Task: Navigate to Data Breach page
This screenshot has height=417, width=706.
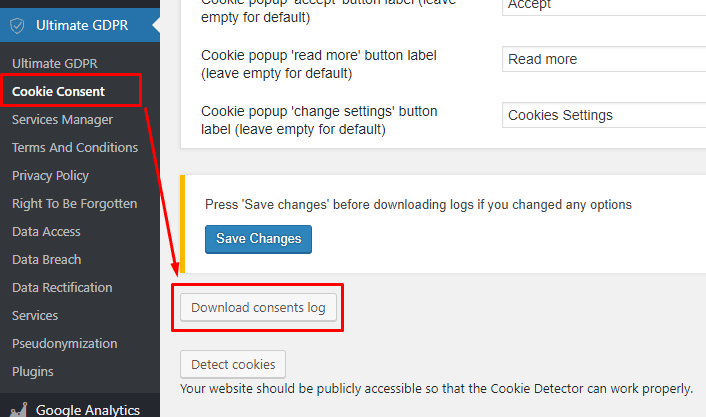Action: pyautogui.click(x=46, y=259)
